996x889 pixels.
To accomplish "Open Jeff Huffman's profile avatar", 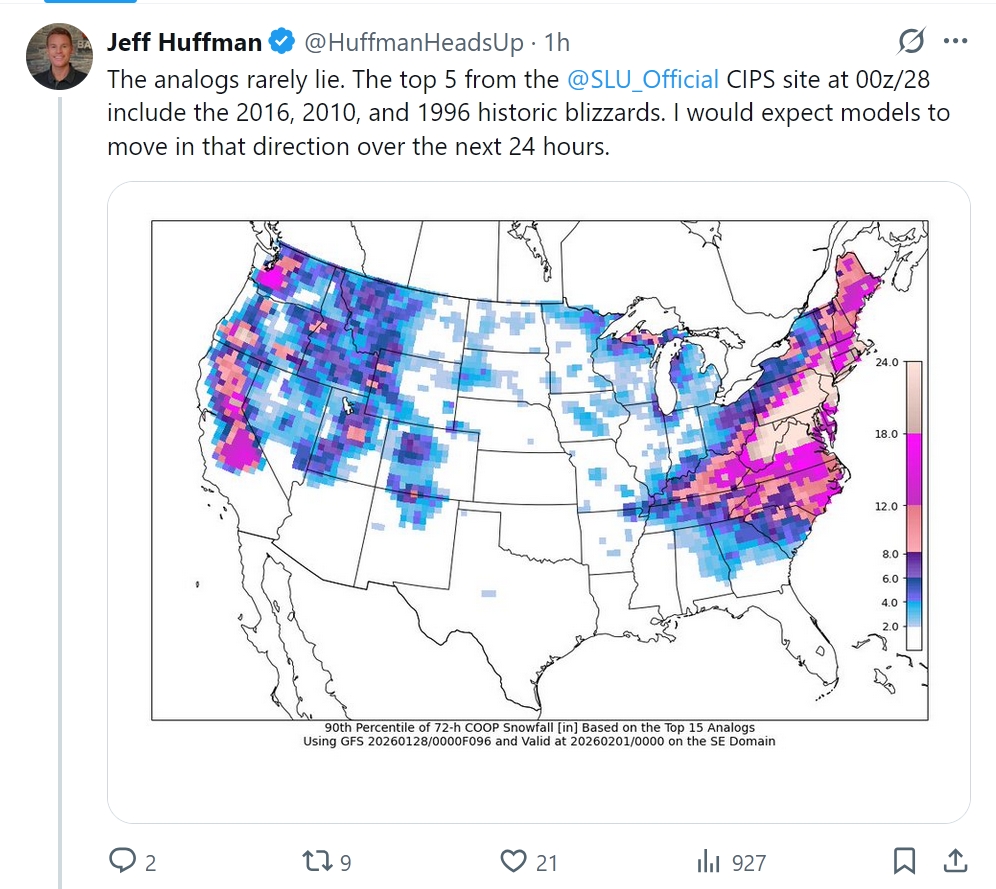I will 59,55.
